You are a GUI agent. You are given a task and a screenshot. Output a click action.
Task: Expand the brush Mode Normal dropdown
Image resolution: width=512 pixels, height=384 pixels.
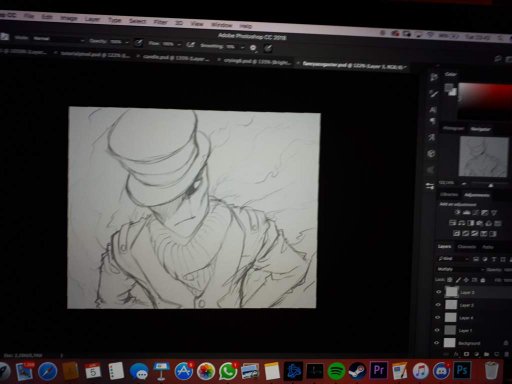click(x=59, y=39)
